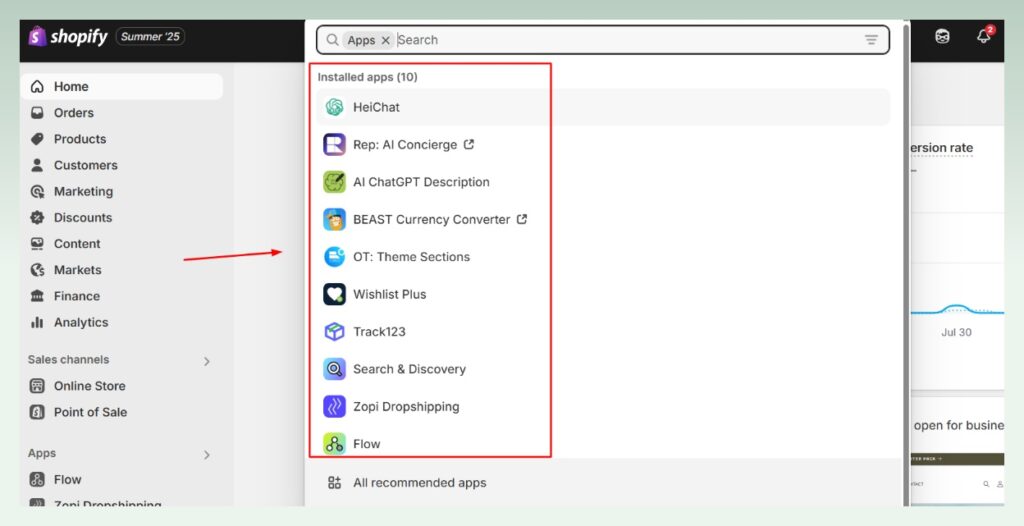
Task: Open Flow from installed apps list
Action: 367,444
